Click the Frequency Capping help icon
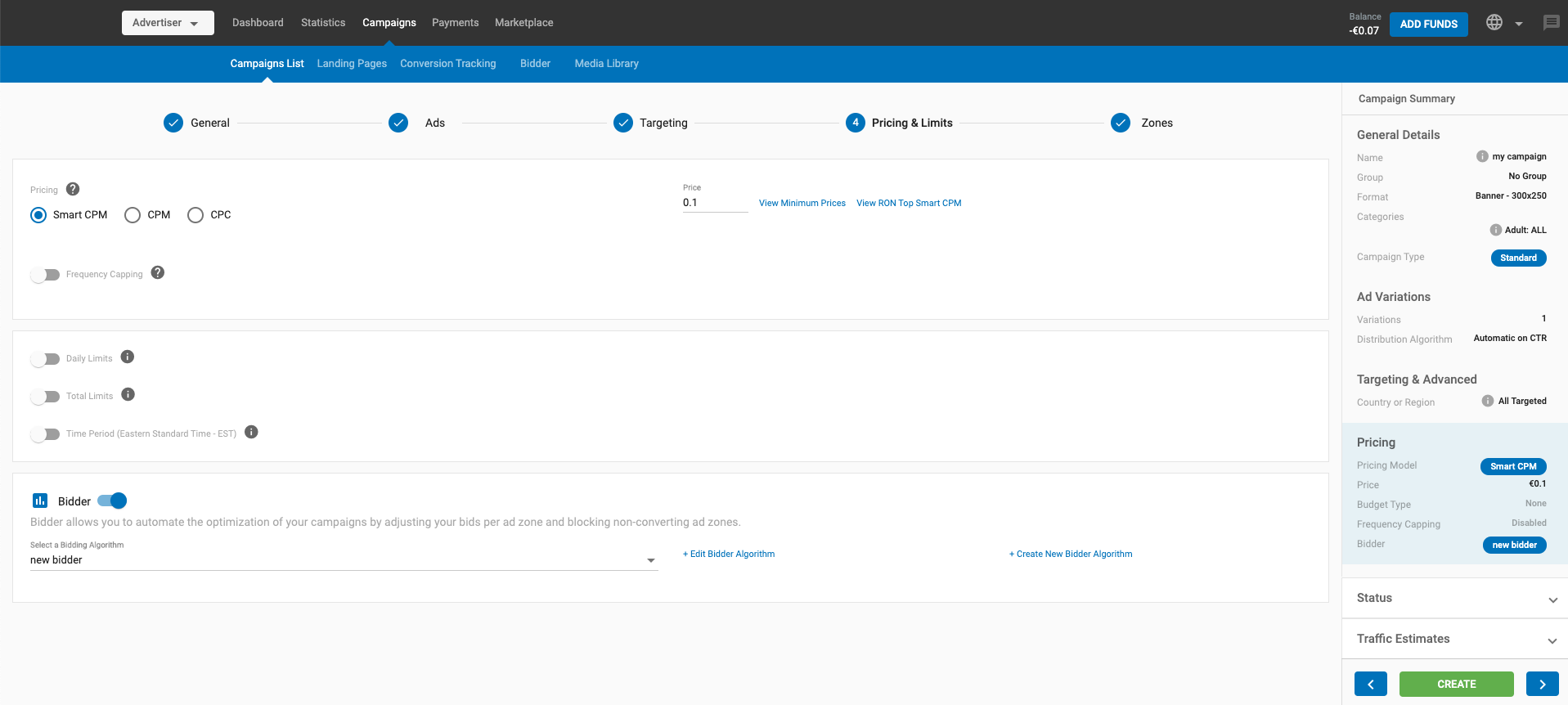Image resolution: width=1568 pixels, height=705 pixels. [x=158, y=273]
